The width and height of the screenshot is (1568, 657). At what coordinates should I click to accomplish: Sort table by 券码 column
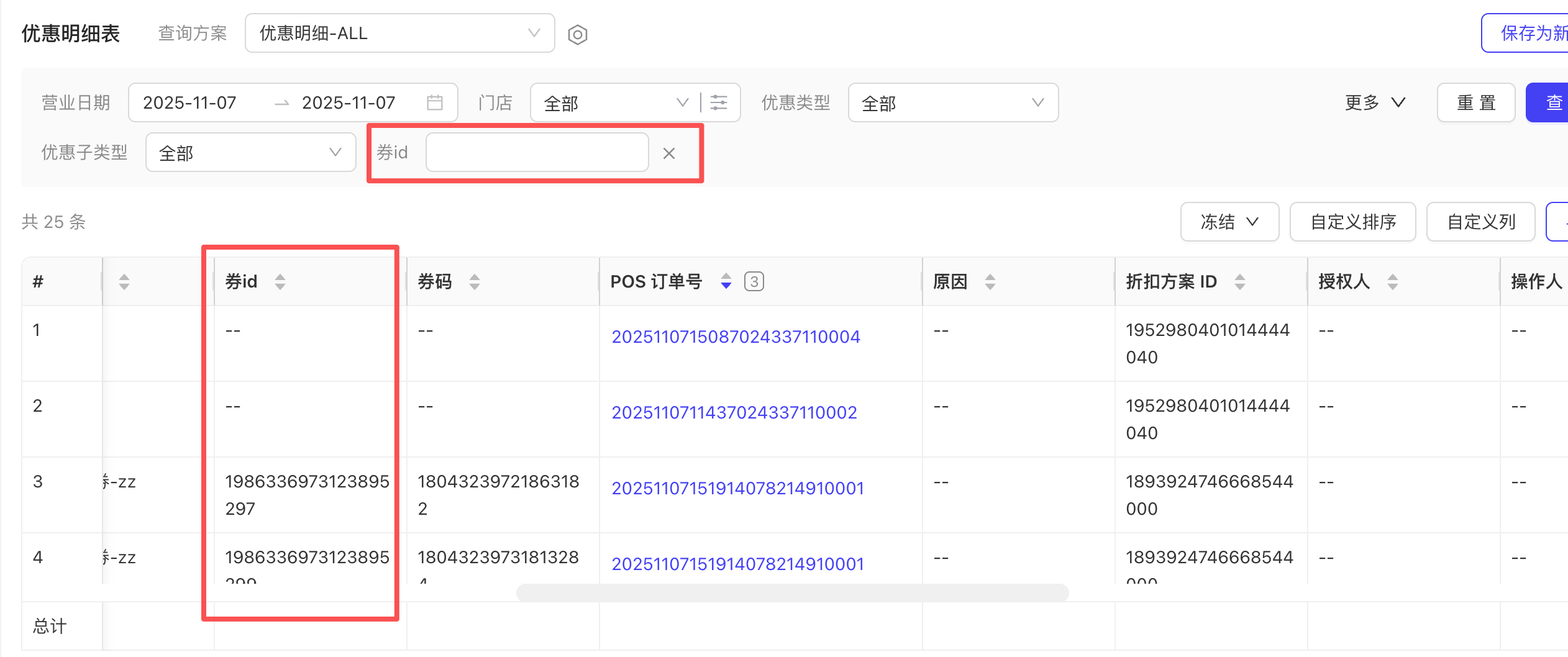click(475, 282)
